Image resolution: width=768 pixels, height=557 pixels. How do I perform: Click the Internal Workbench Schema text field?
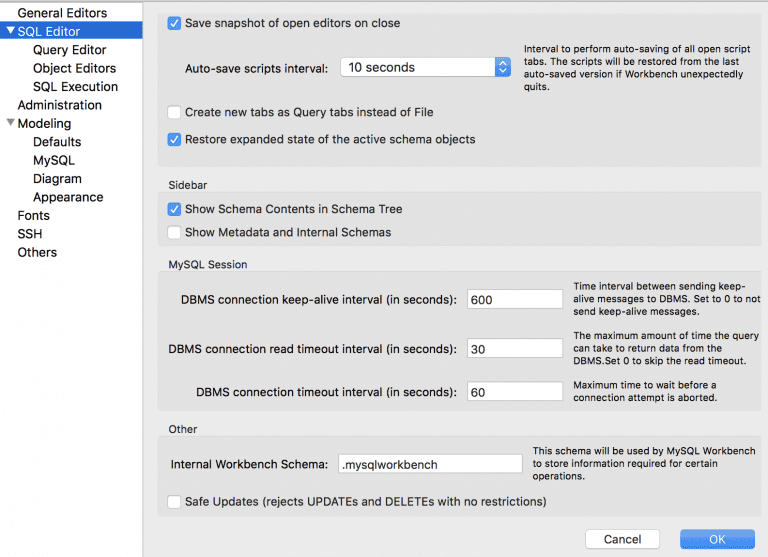430,464
